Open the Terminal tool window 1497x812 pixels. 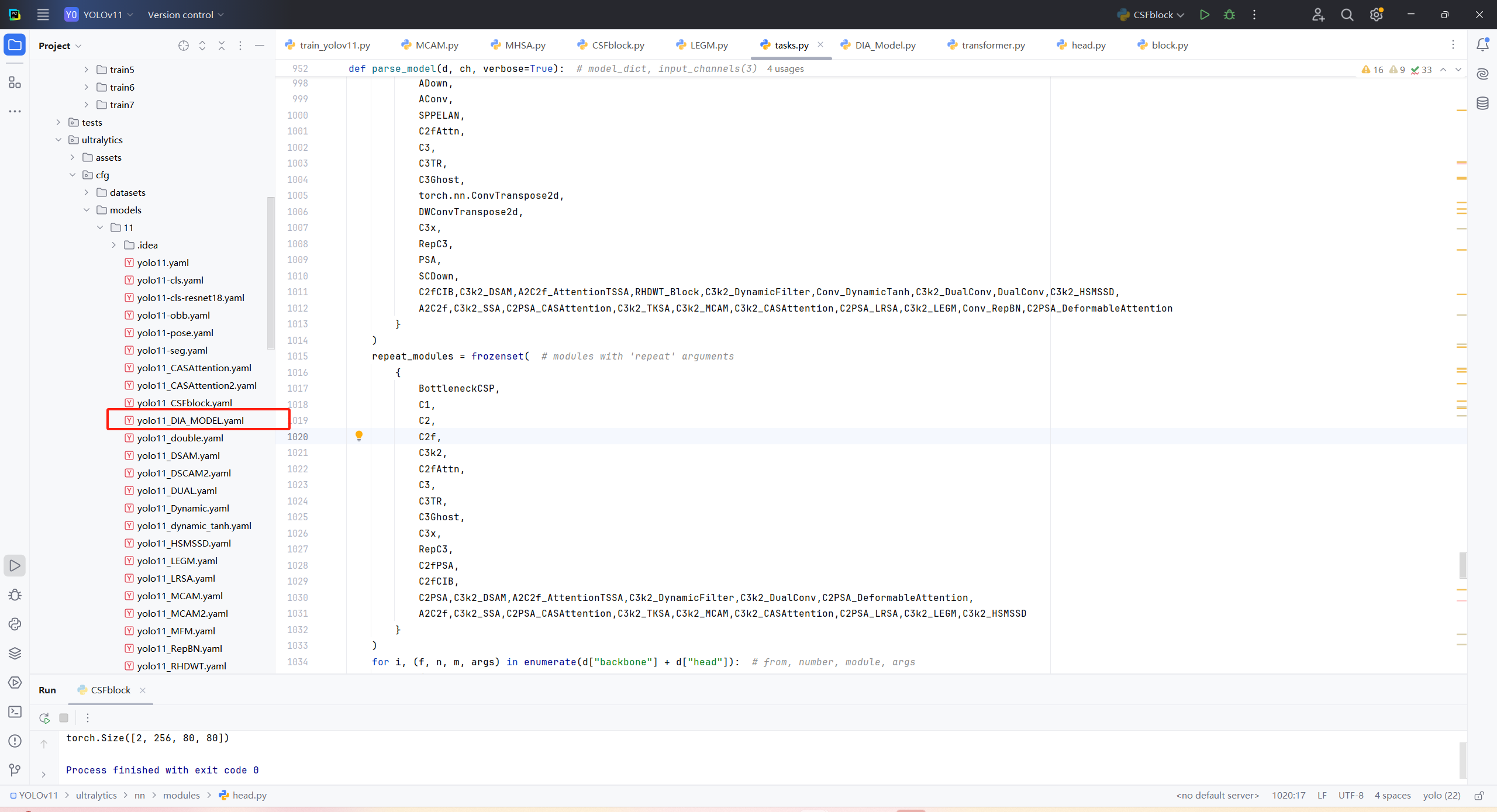point(15,711)
